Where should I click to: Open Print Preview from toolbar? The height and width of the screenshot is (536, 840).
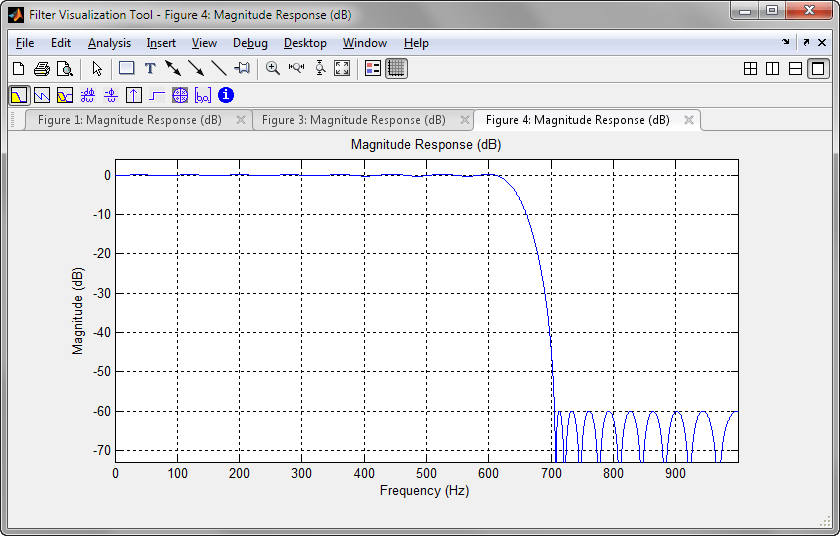click(65, 69)
